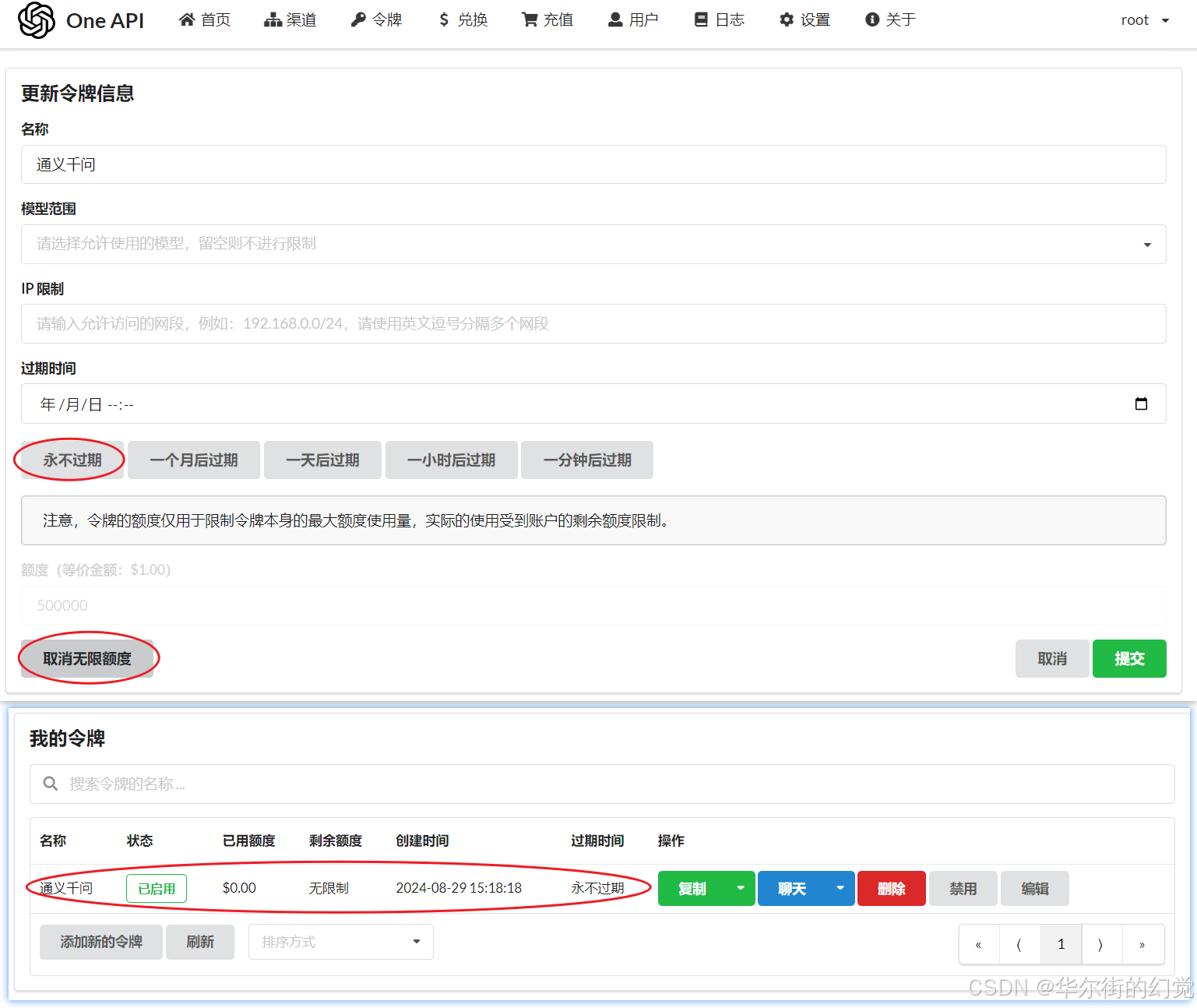Image resolution: width=1197 pixels, height=1008 pixels.
Task: Submit the form with 提交
Action: pos(1129,659)
